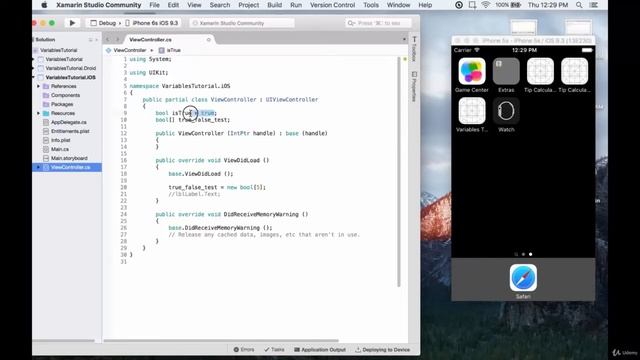Click the true_false_test declaration on line 10
Image resolution: width=640 pixels, height=360 pixels.
[204, 120]
